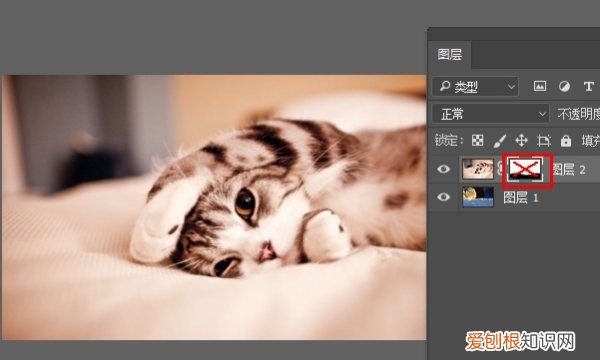Select the disabled layer mask thumbnail
Viewport: 600px width, 360px height.
pyautogui.click(x=525, y=170)
